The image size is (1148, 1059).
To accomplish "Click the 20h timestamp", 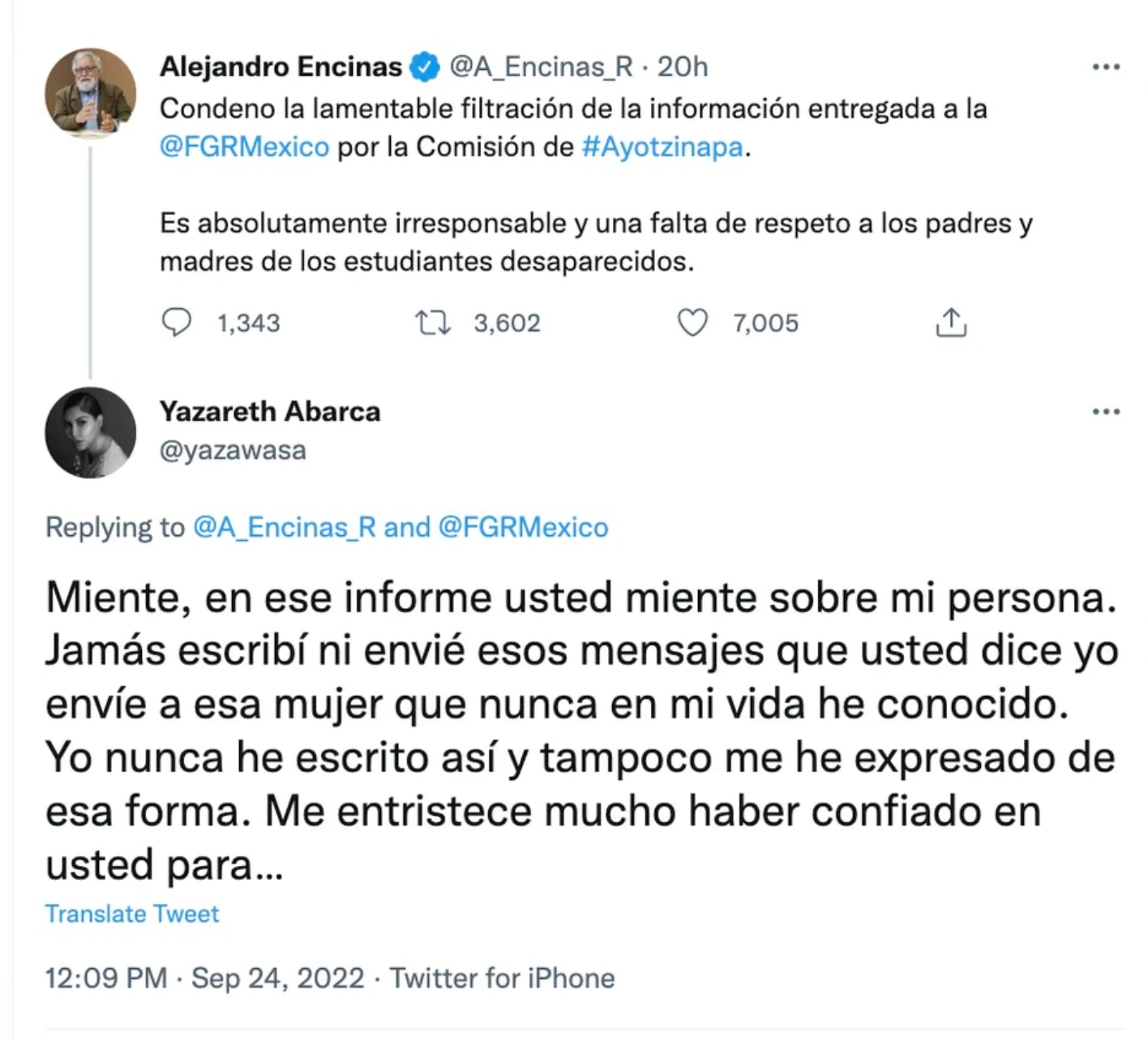I will pos(682,66).
